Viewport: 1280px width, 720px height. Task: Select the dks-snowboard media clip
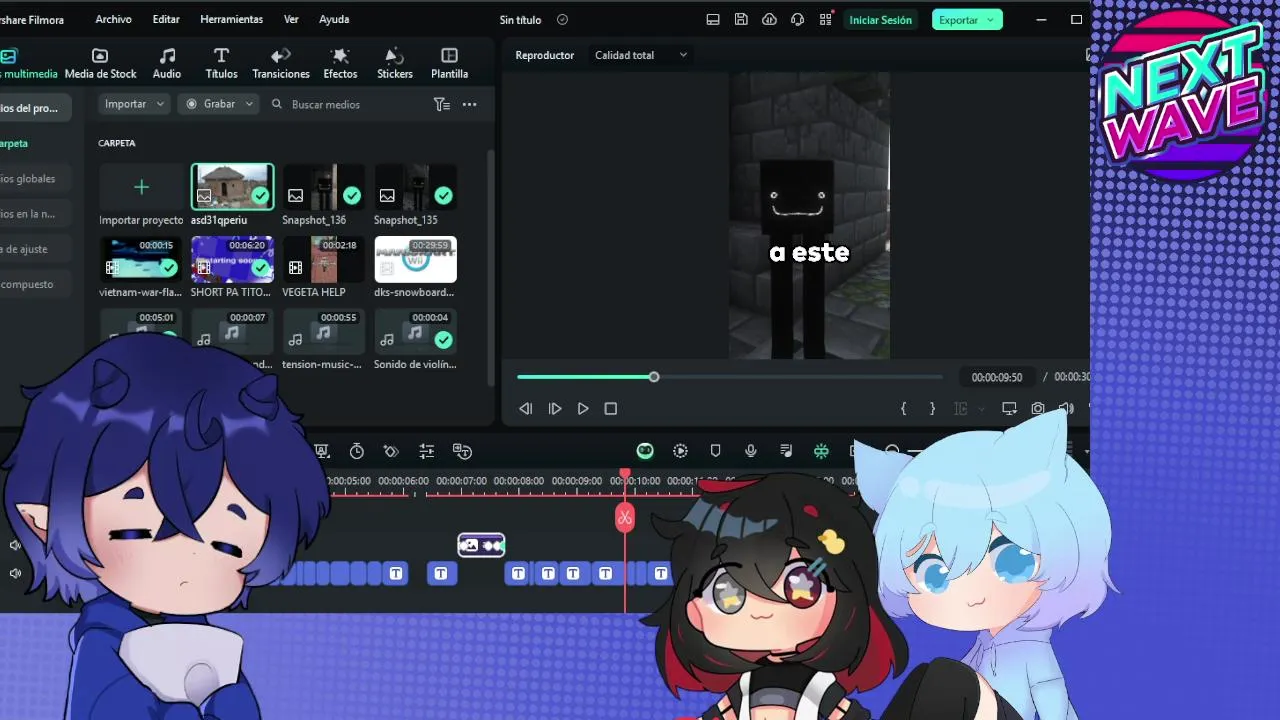pyautogui.click(x=415, y=259)
